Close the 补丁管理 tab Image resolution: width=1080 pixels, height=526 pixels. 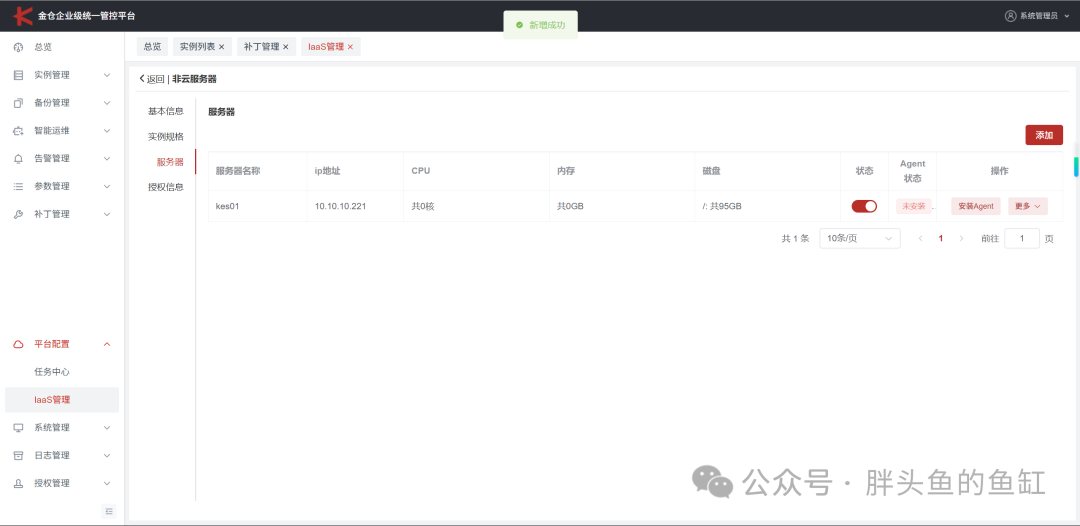[x=286, y=47]
